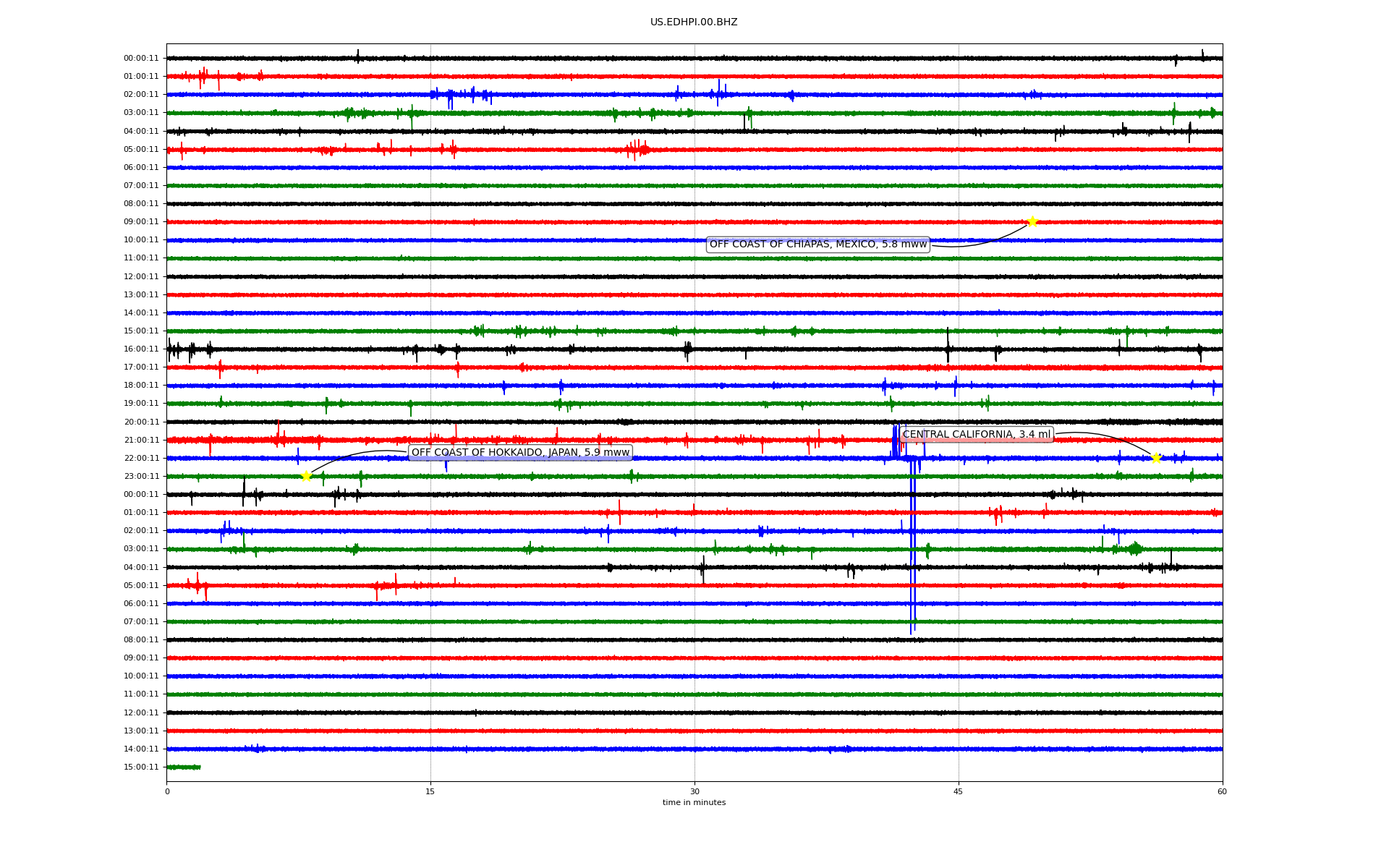
Task: Click the x-axis tick label 60
Action: click(1222, 791)
